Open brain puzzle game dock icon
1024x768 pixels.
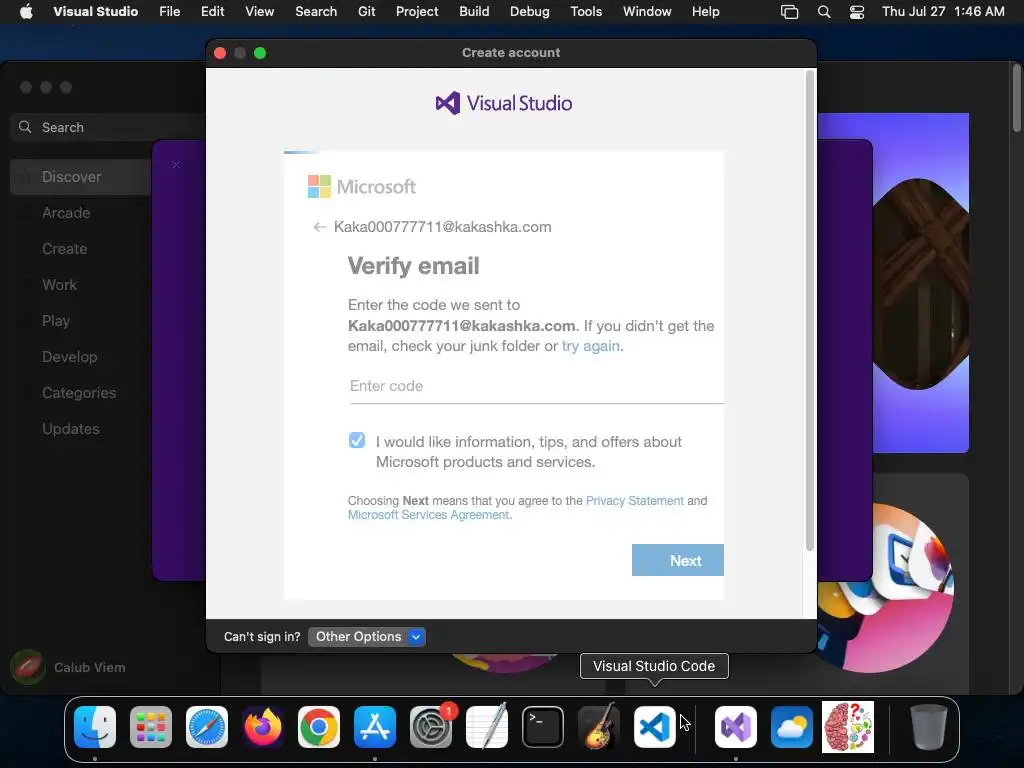click(848, 727)
